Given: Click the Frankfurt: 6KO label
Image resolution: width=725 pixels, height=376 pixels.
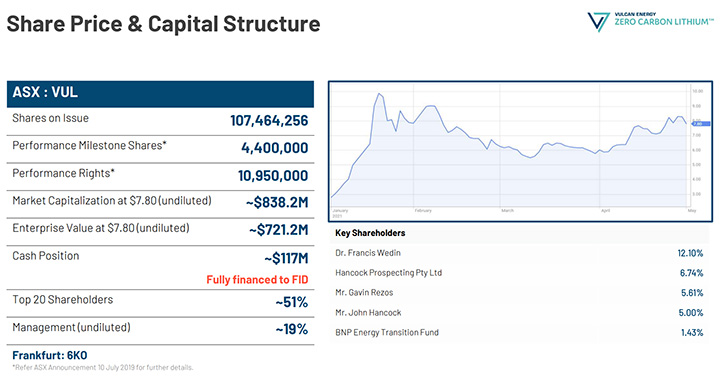Looking at the screenshot, I should (x=49, y=356).
